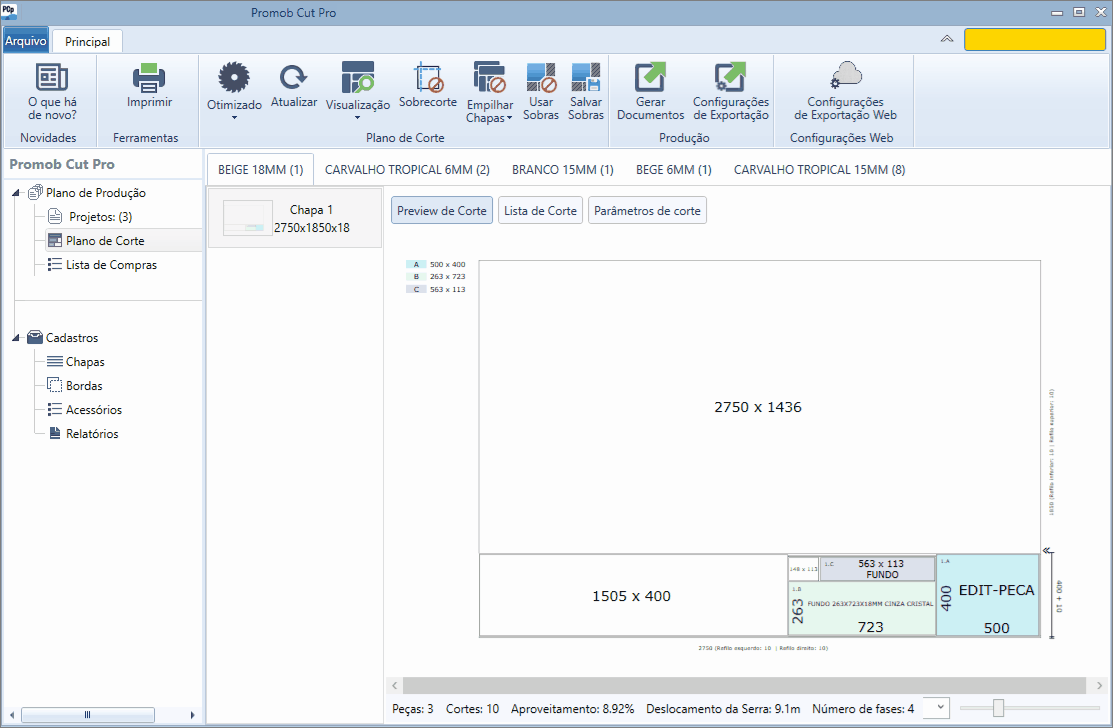Open the Número de fases combo box
1113x728 pixels.
pos(936,707)
